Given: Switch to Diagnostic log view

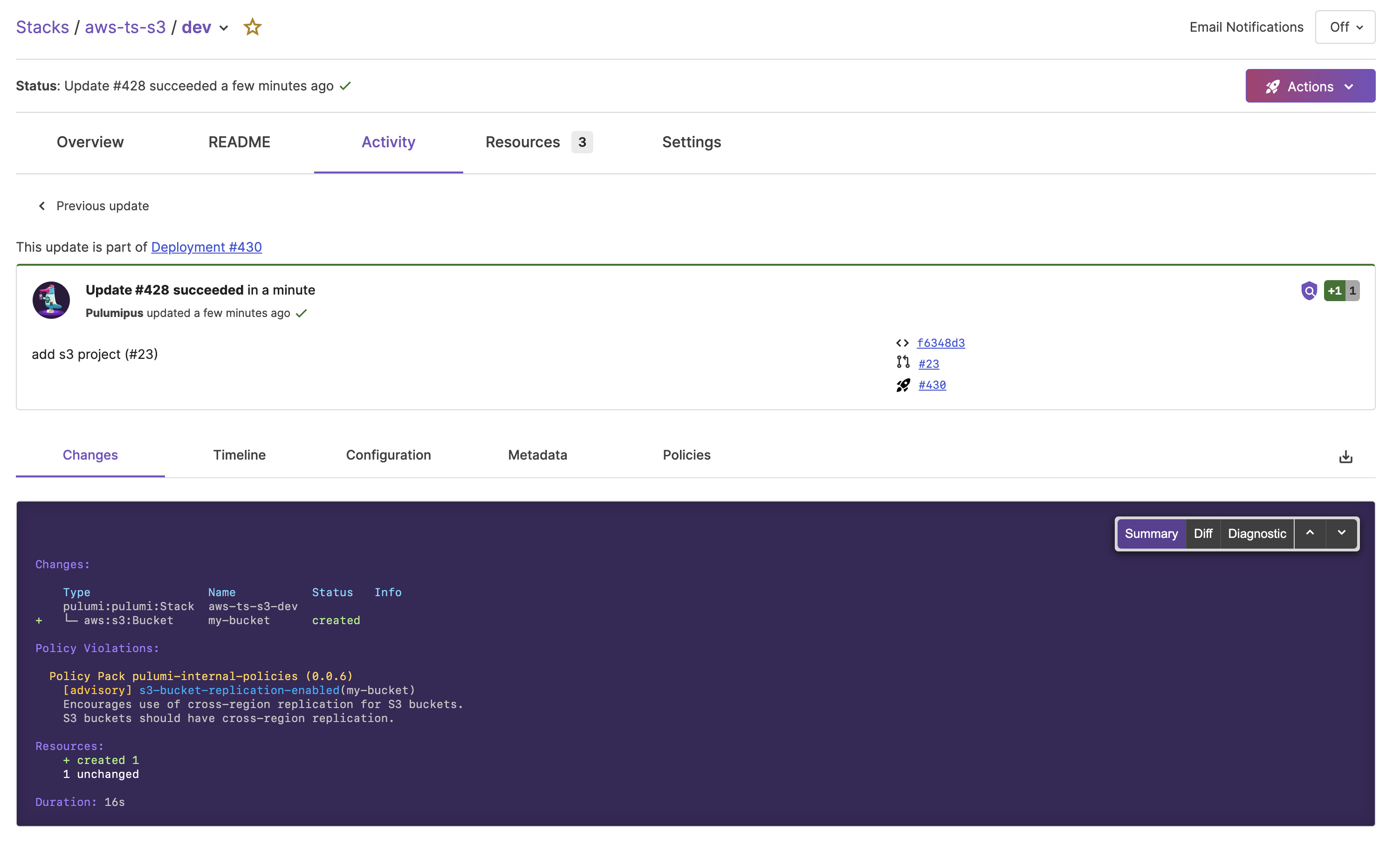Looking at the screenshot, I should 1257,534.
